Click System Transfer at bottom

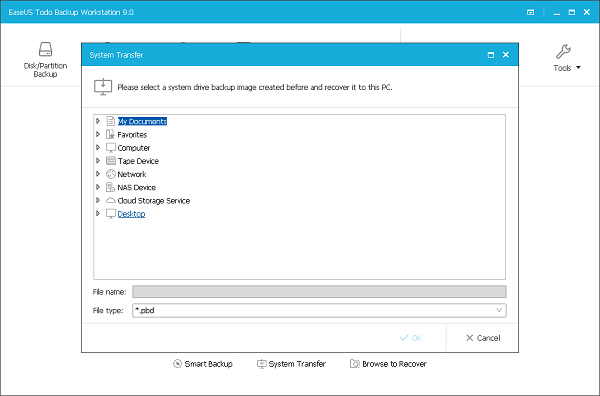291,364
